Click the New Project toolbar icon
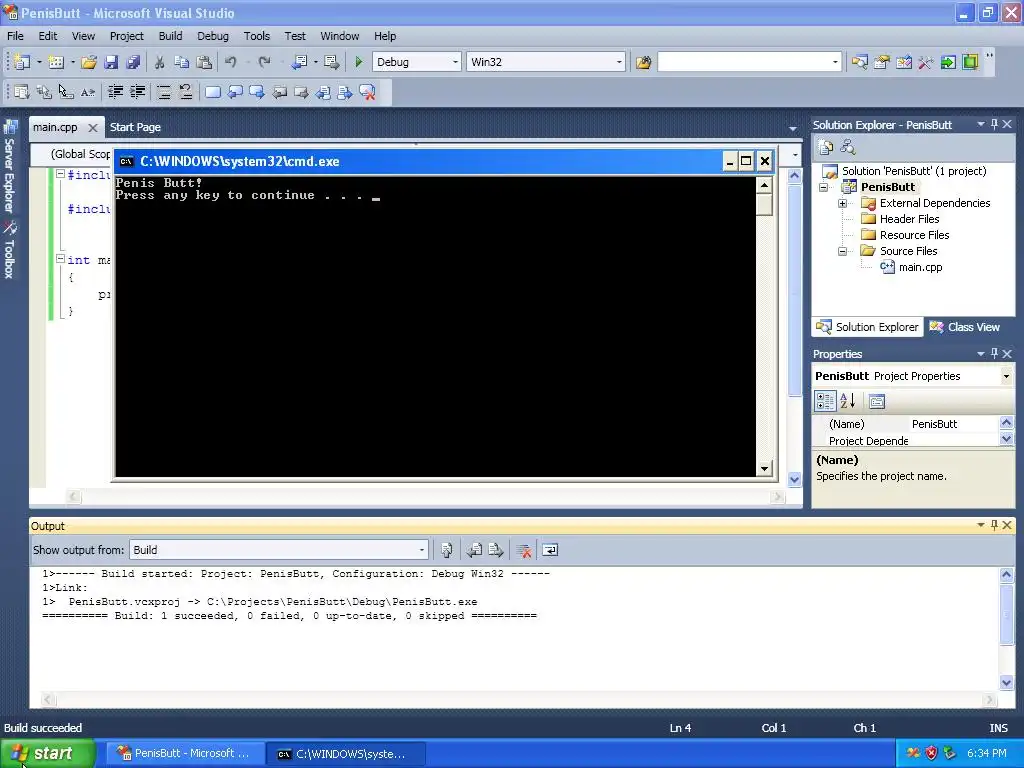Viewport: 1024px width, 768px height. 22,62
